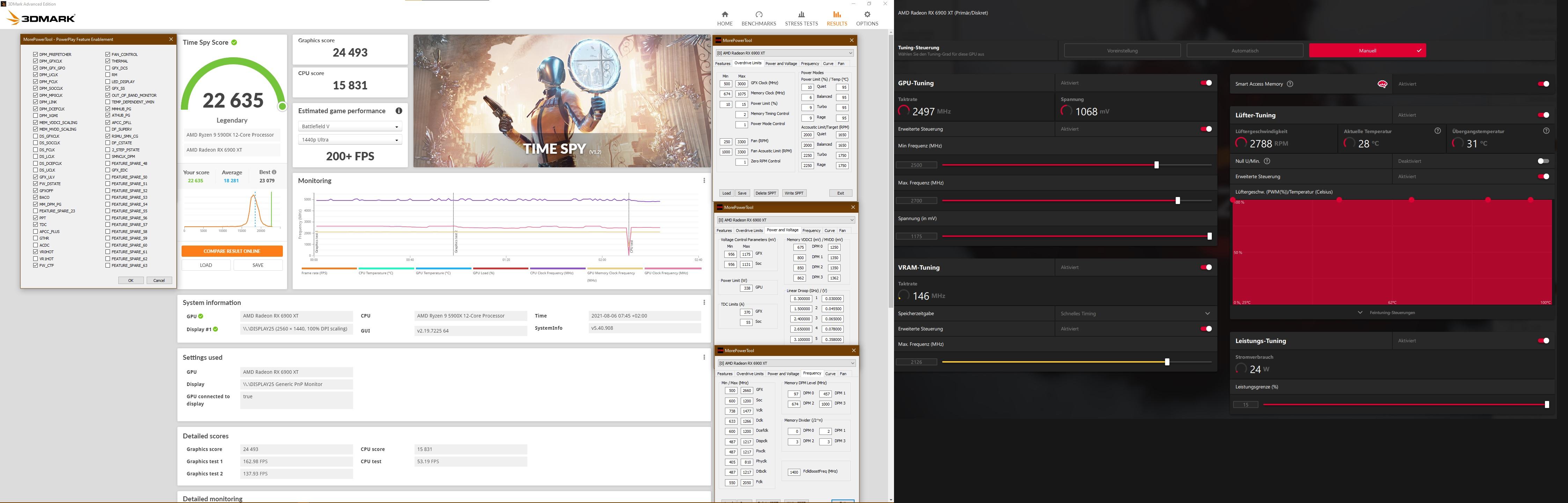Click the 3DMark logo
This screenshot has height=503, width=1568.
[x=41, y=18]
